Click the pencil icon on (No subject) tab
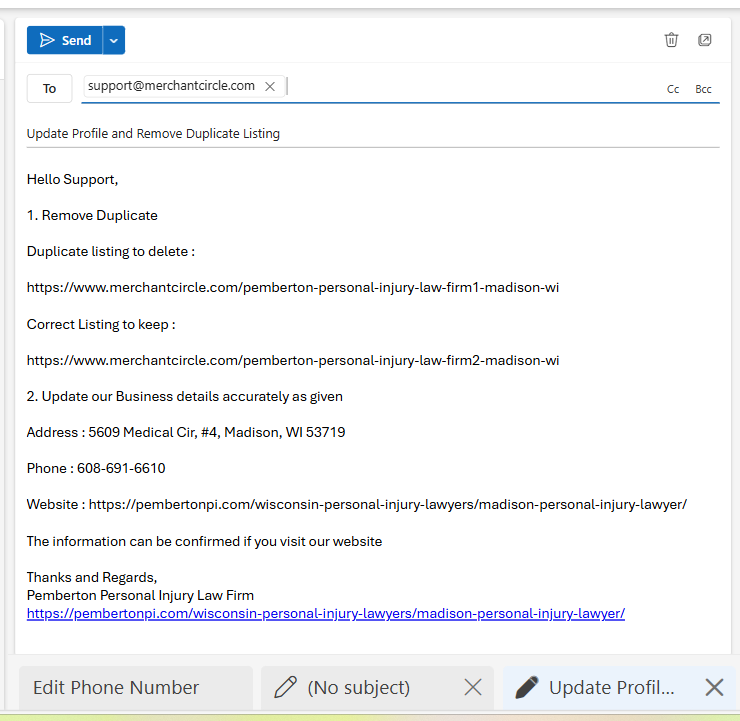 tap(286, 687)
